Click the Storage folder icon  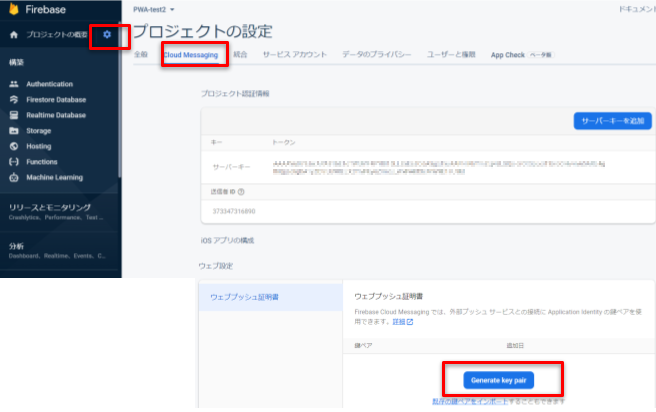coord(14,131)
